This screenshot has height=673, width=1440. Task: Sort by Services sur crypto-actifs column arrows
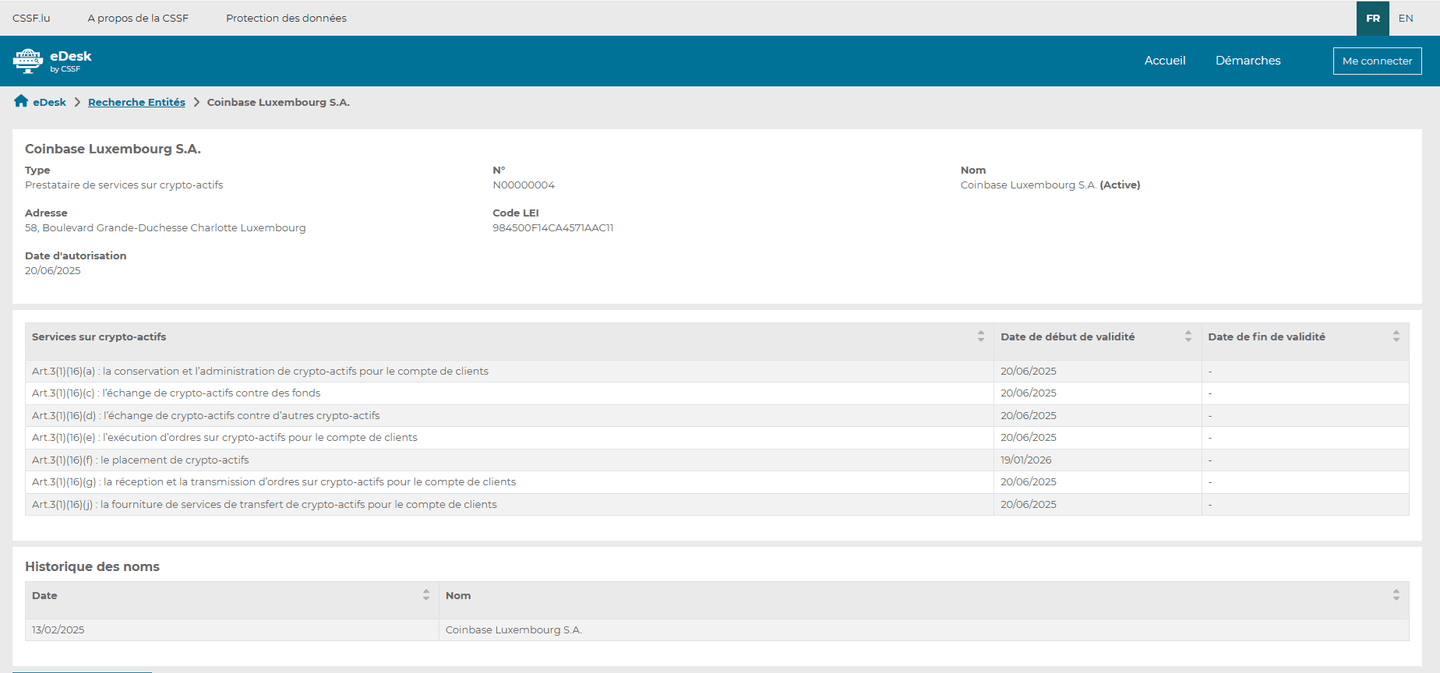point(981,337)
